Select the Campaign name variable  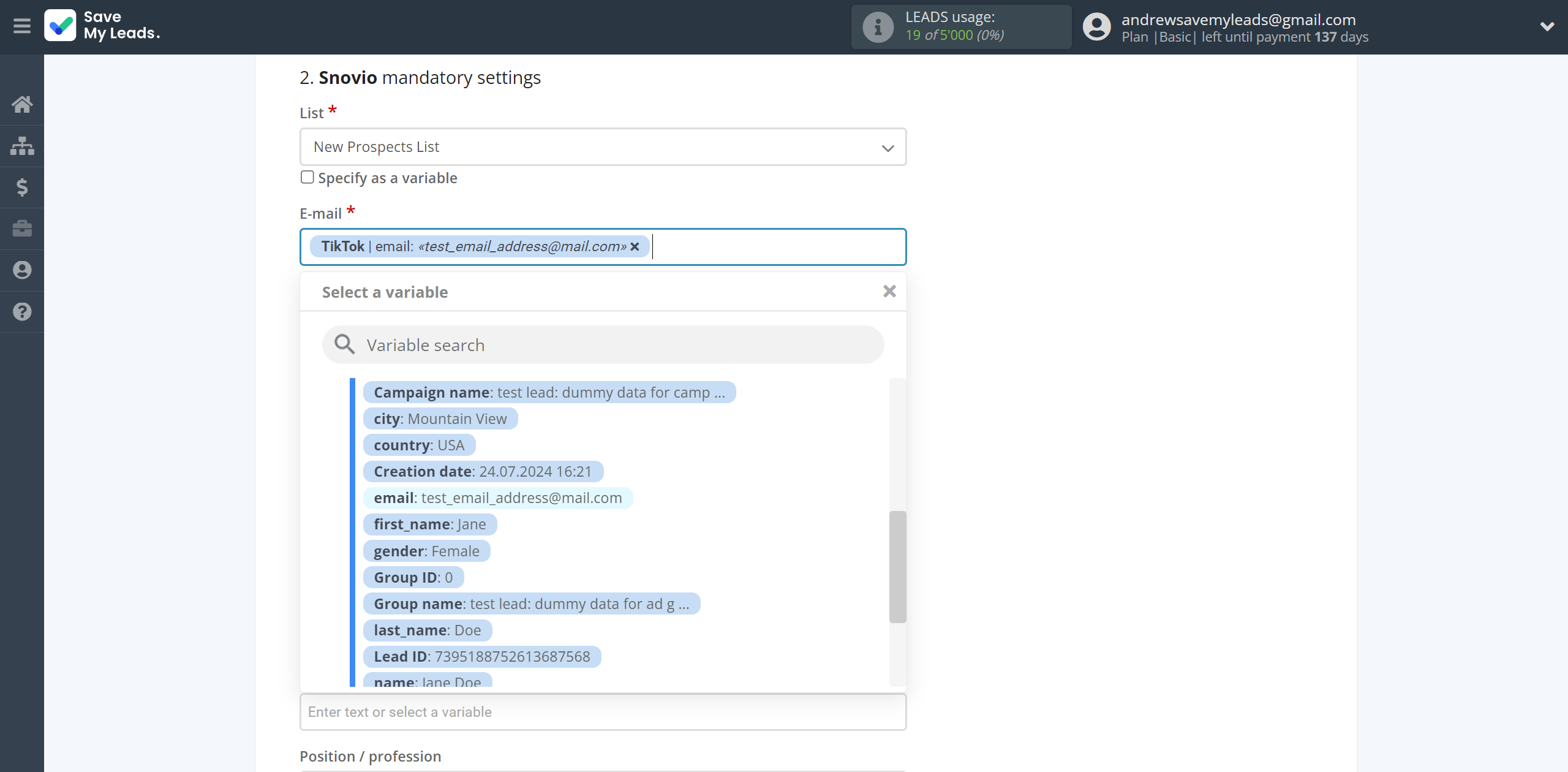[549, 393]
